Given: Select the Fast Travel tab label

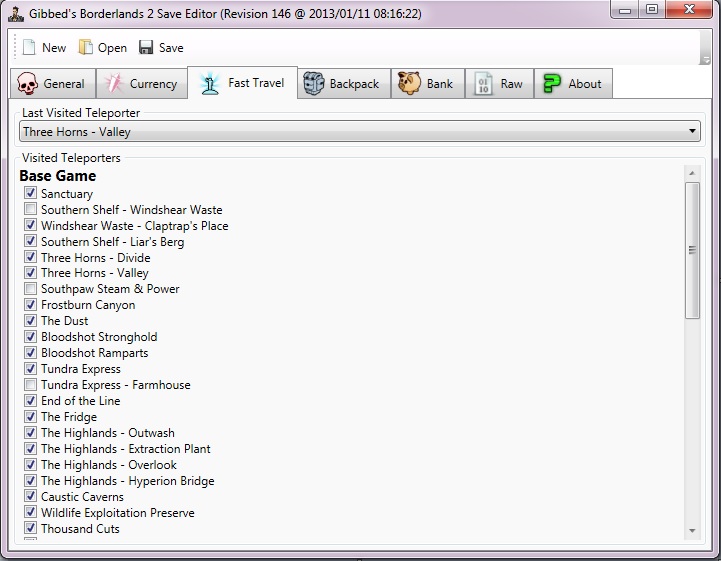Looking at the screenshot, I should (256, 83).
